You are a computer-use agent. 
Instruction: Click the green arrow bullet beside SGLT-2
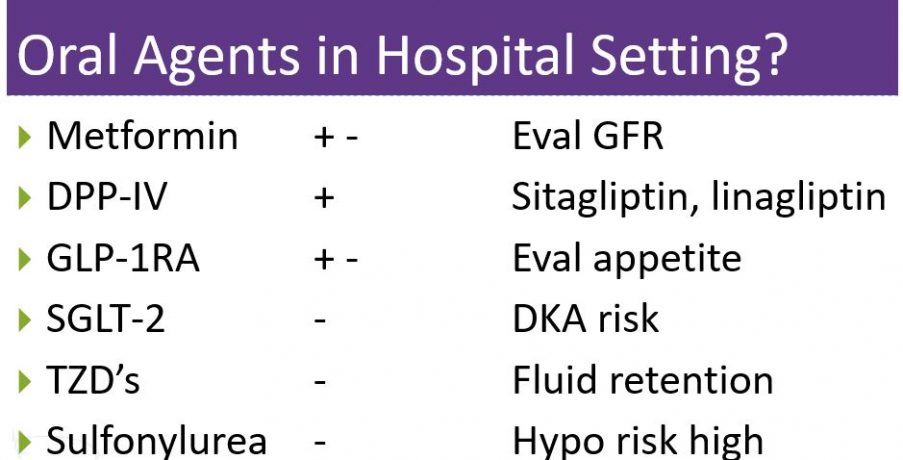[25, 320]
